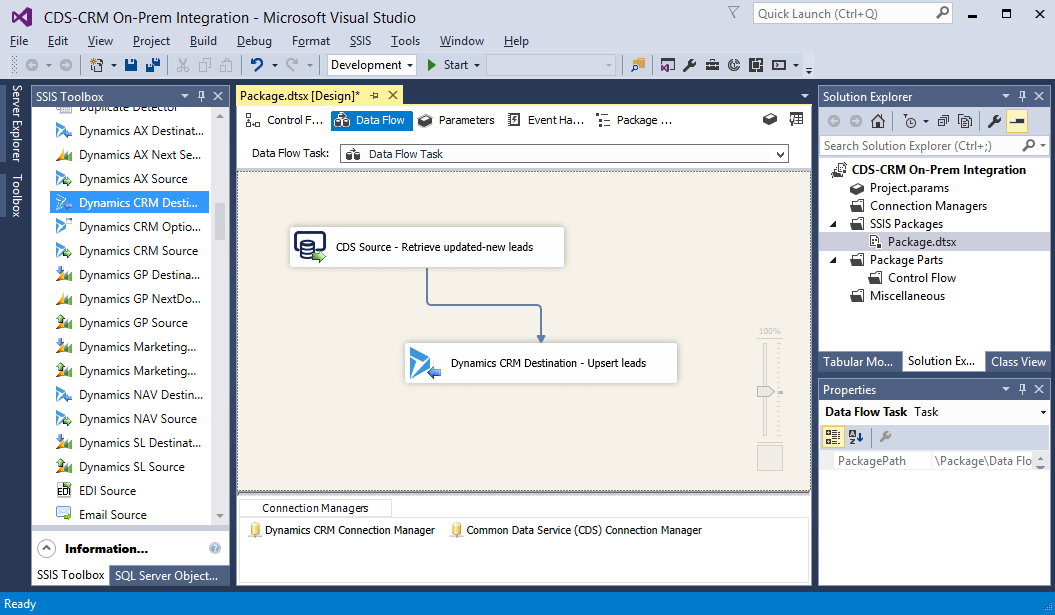Switch to the Class View tab

coord(1018,361)
